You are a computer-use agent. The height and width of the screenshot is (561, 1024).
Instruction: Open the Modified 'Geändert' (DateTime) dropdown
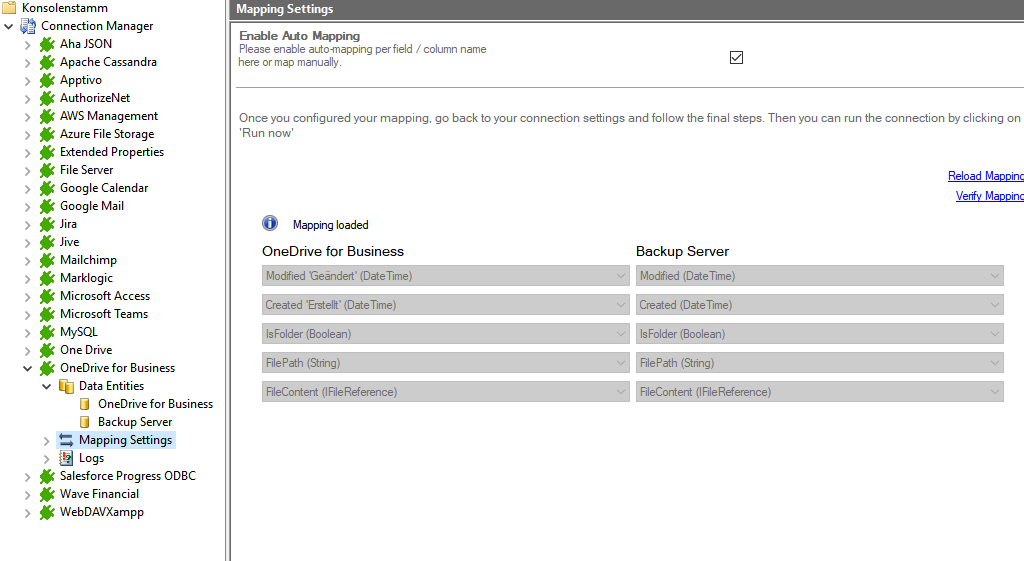click(445, 276)
